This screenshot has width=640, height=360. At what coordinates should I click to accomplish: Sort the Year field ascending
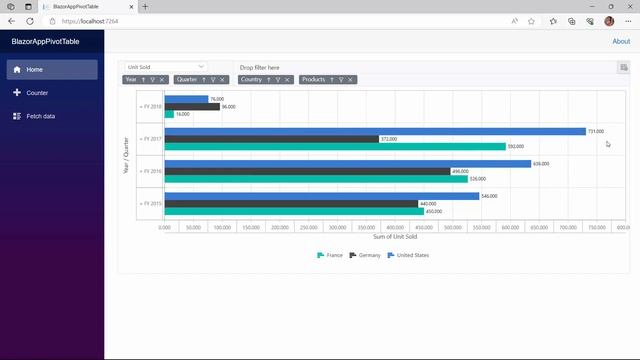click(143, 80)
